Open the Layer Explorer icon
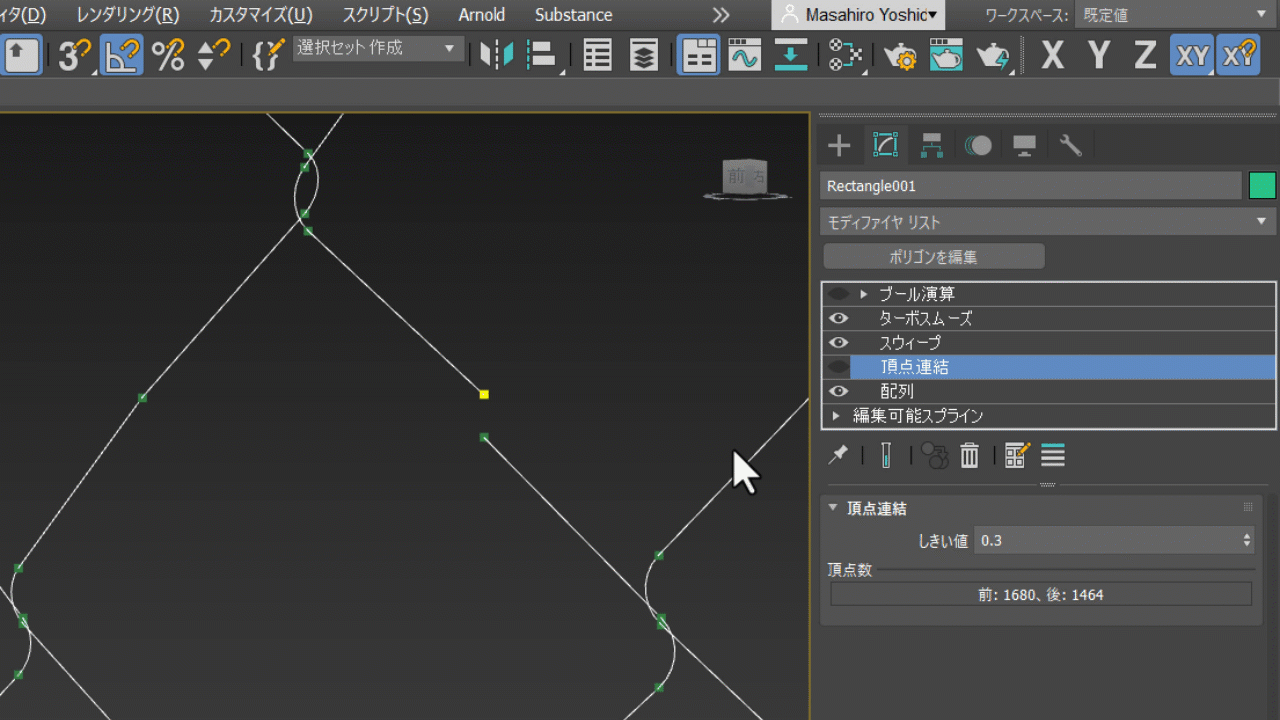Screen dimensions: 1280x720 pos(644,55)
